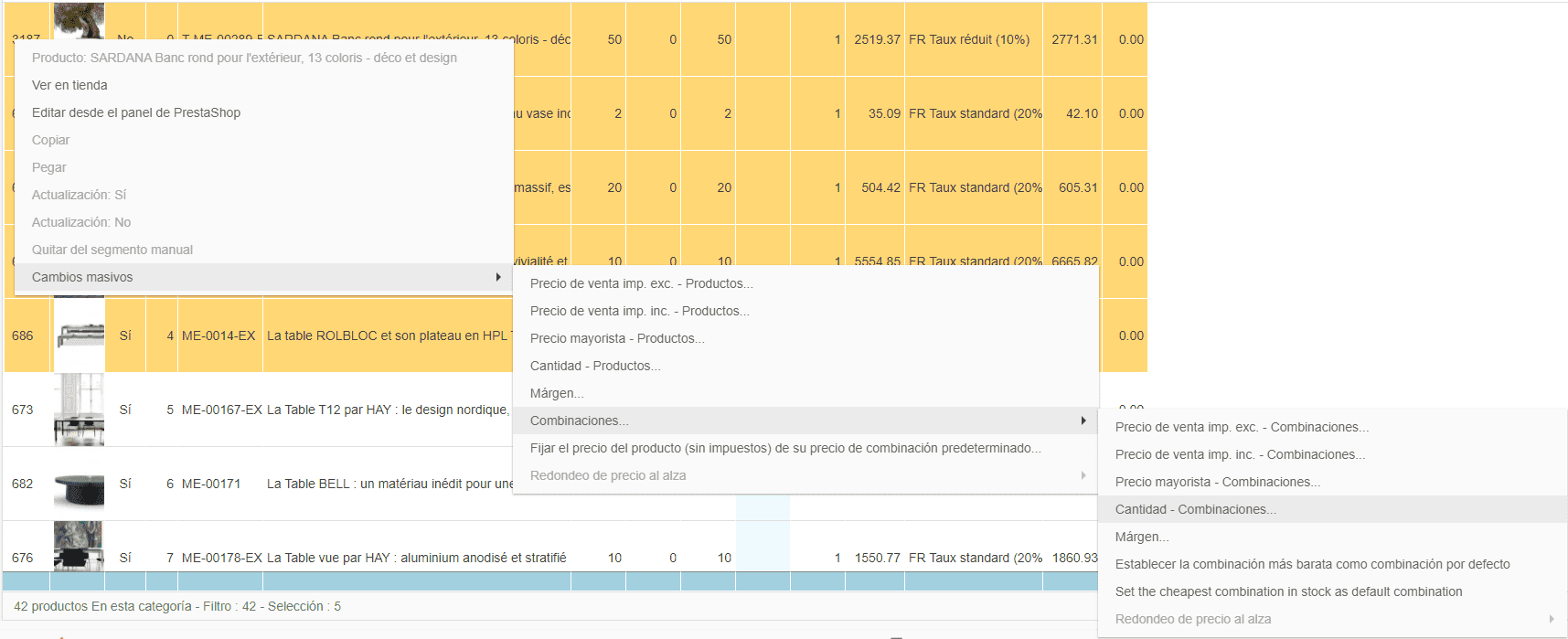This screenshot has width=1568, height=639.
Task: Open product in store via Ver en tienda
Action: click(x=69, y=85)
